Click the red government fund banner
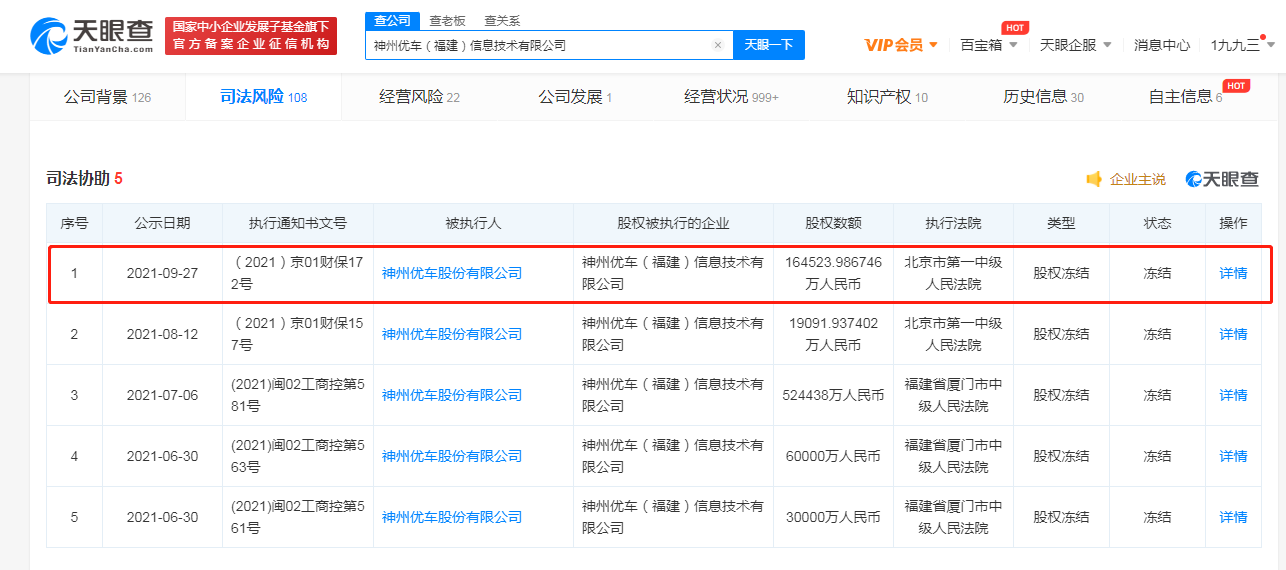Viewport: 1286px width, 570px height. tap(251, 36)
